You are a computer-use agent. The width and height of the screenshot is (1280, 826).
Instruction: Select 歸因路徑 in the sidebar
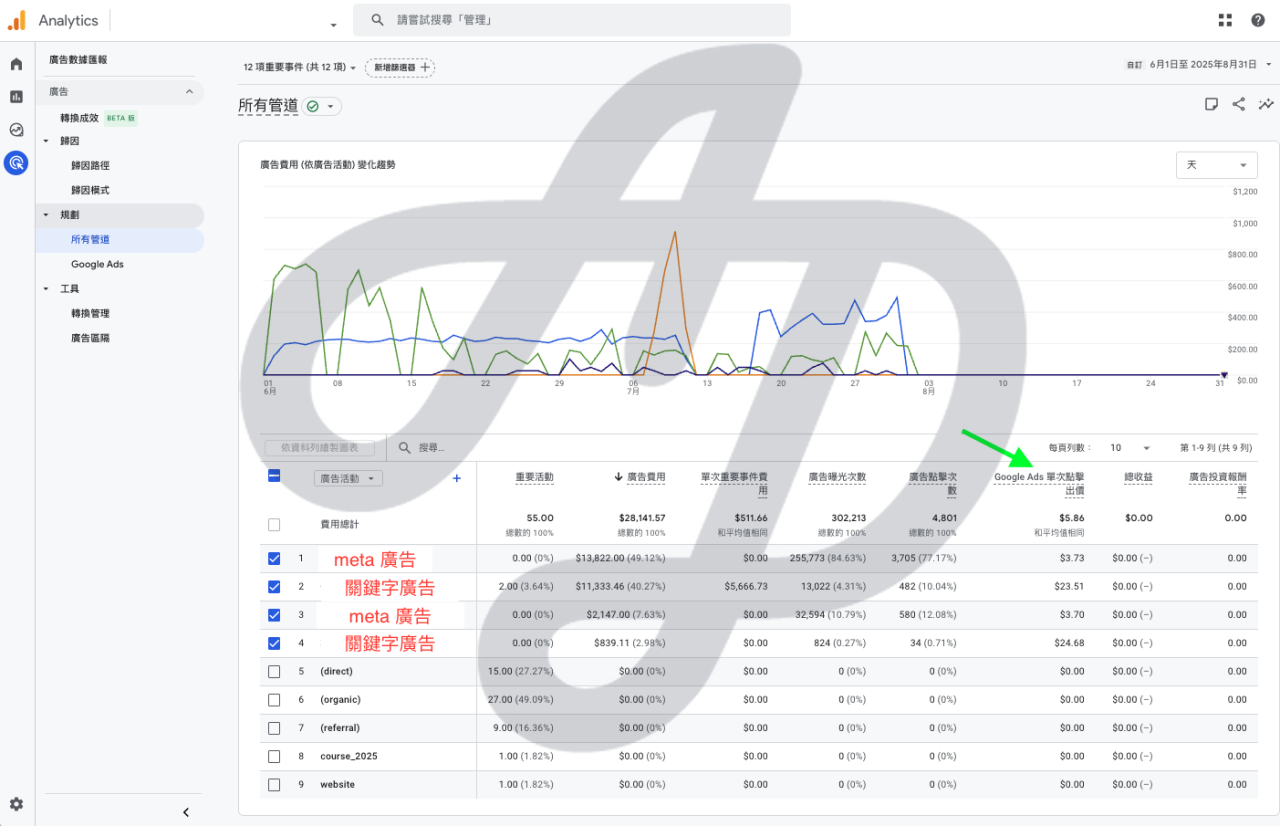(90, 166)
